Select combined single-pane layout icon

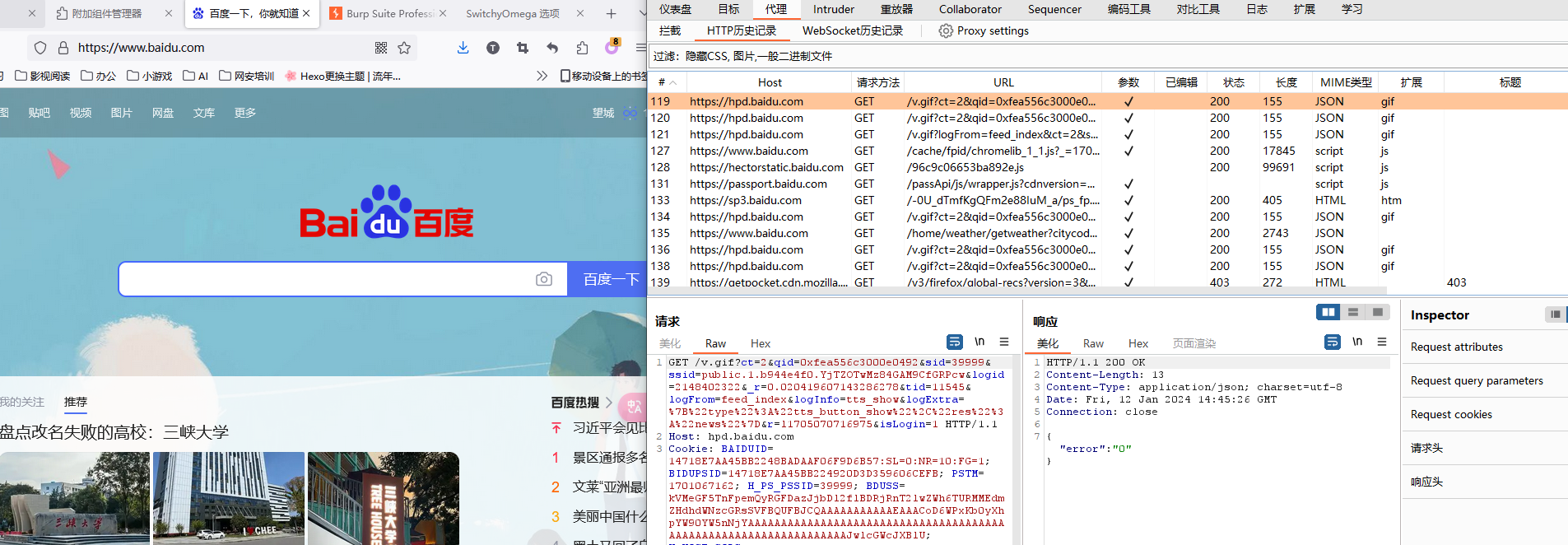coord(1377,312)
